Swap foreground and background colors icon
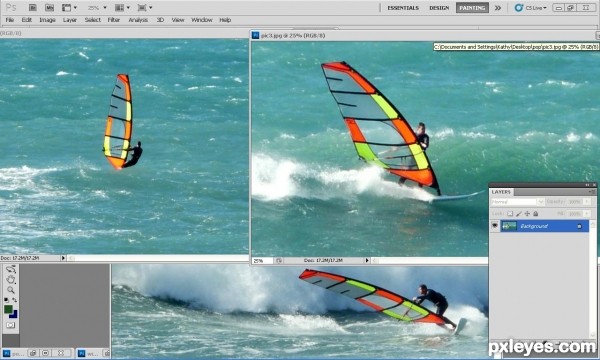Screen dimensions: 600x360 click(15, 300)
